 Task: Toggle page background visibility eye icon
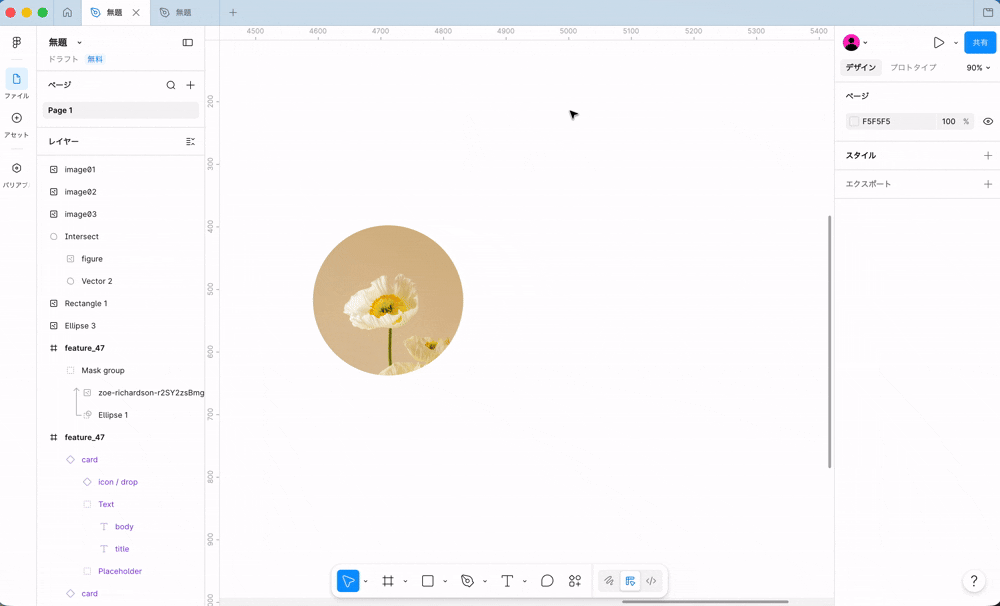[x=988, y=121]
